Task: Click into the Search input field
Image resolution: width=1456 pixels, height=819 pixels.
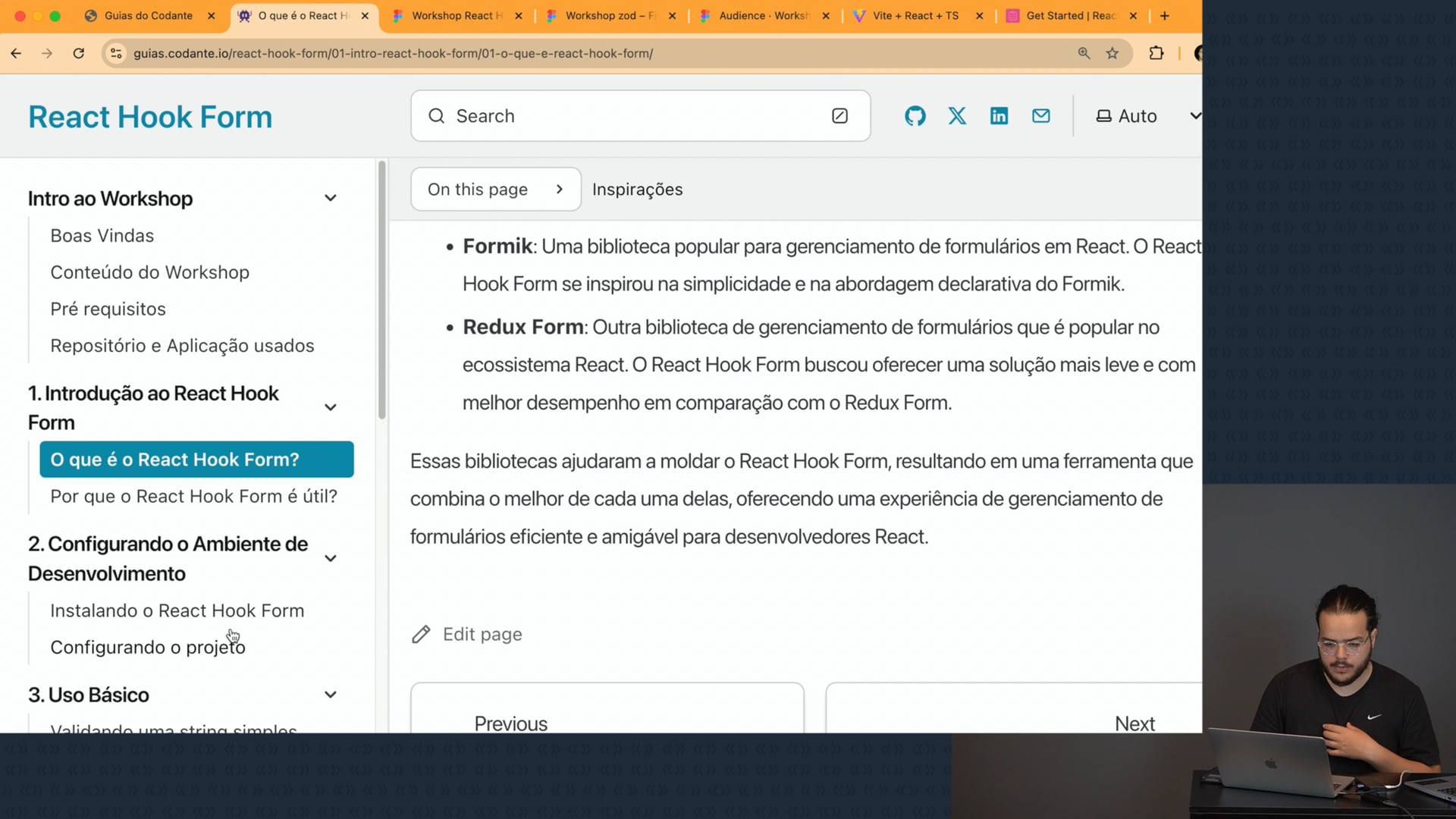Action: 629,116
